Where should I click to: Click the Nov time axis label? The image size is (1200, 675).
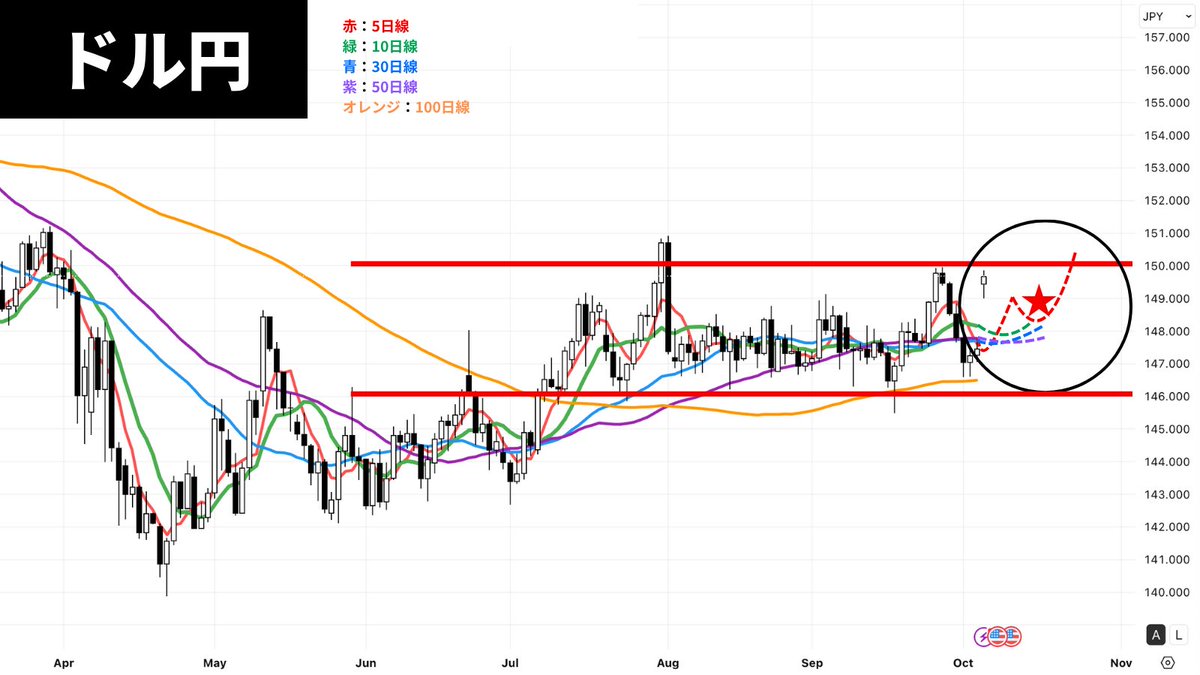1120,662
